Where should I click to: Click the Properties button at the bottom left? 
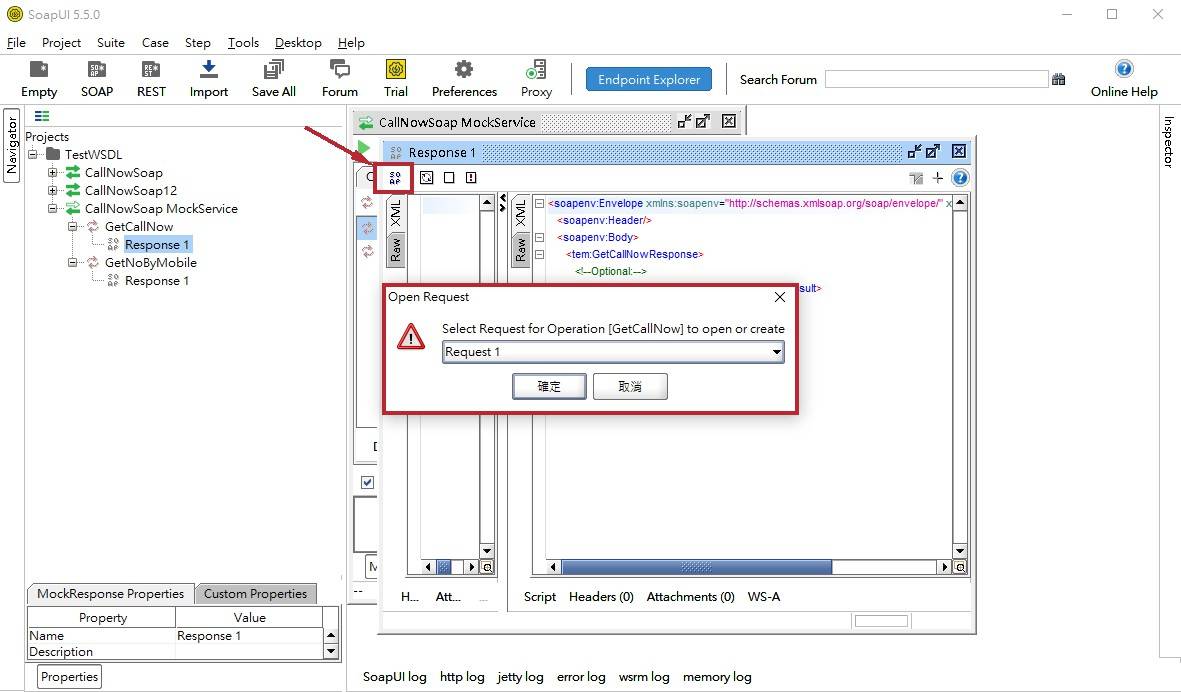point(69,676)
